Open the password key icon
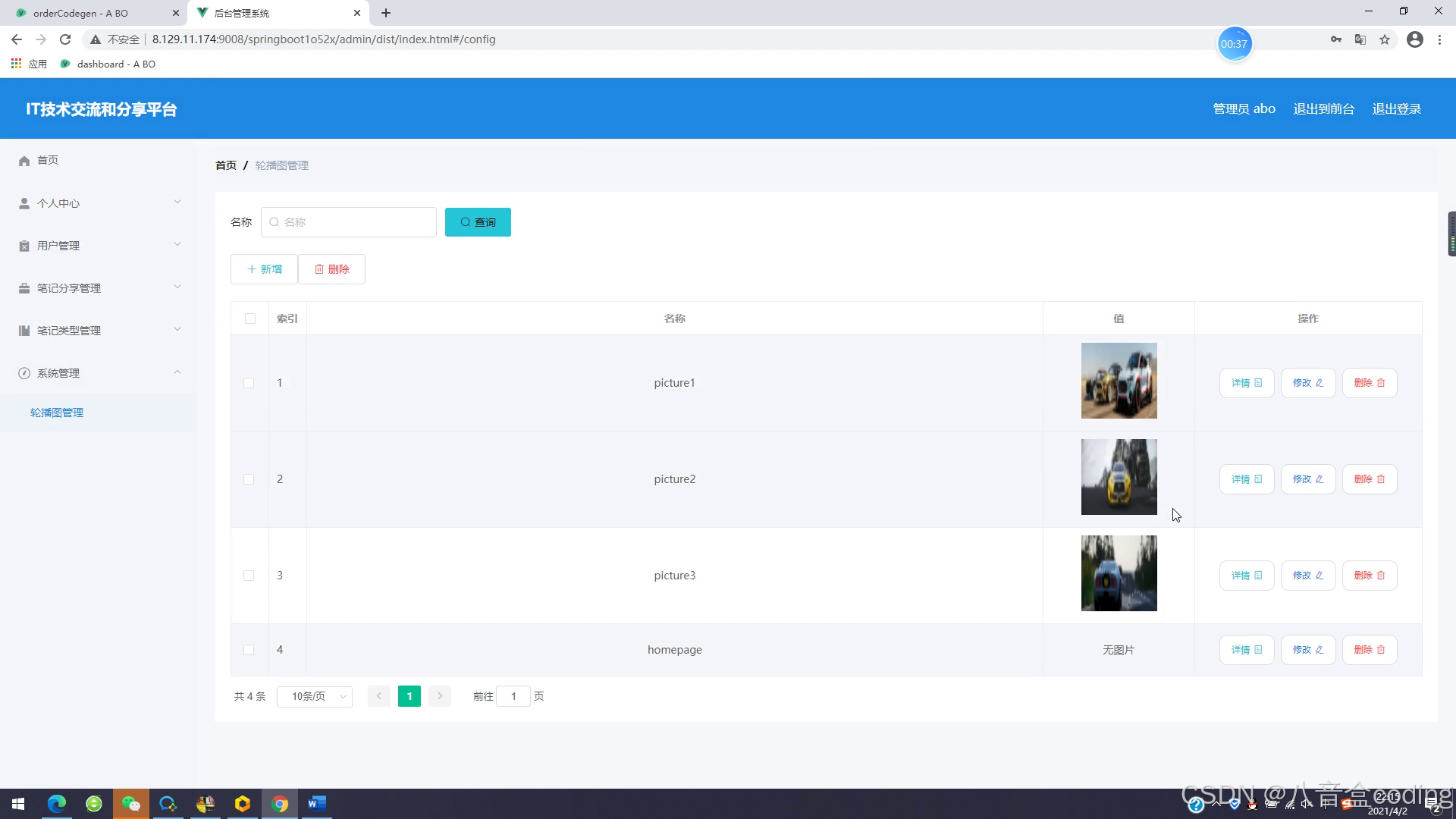Viewport: 1456px width, 819px height. tap(1336, 39)
